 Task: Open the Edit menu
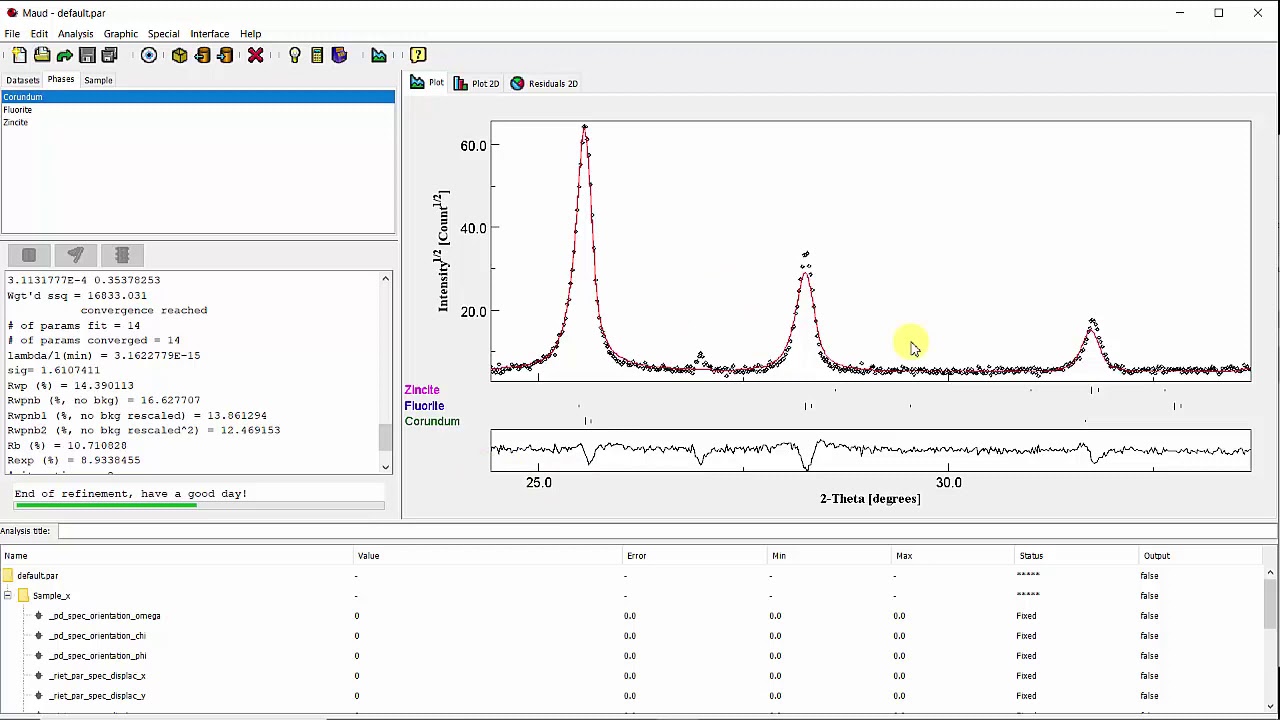coord(39,34)
